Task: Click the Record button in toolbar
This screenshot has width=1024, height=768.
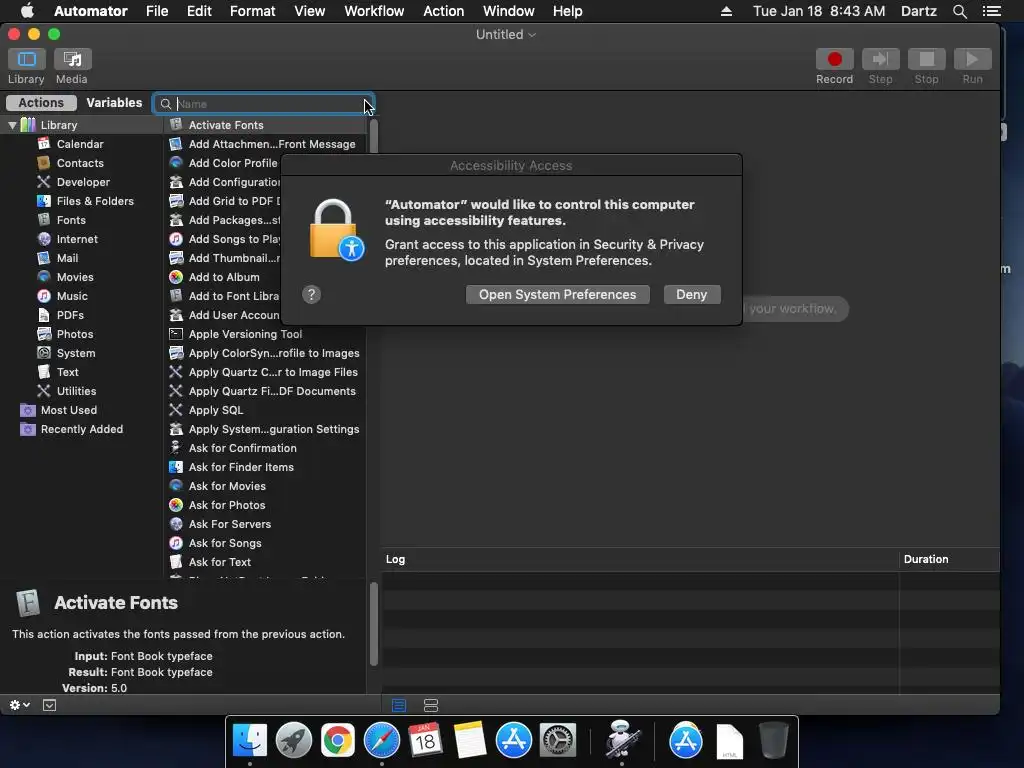Action: tap(834, 59)
